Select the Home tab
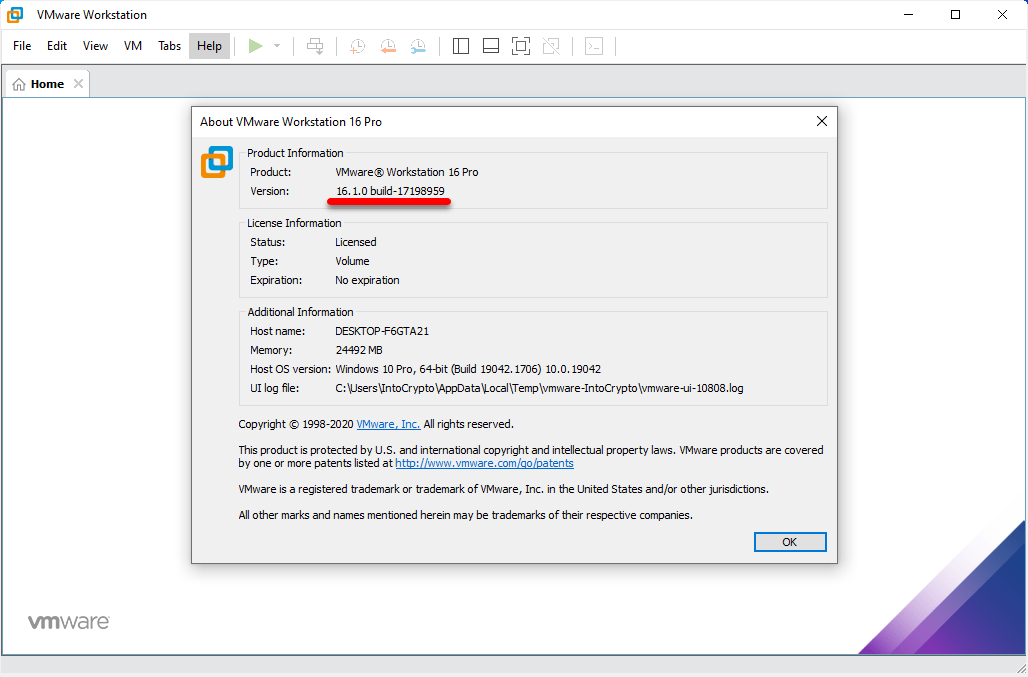 coord(47,84)
